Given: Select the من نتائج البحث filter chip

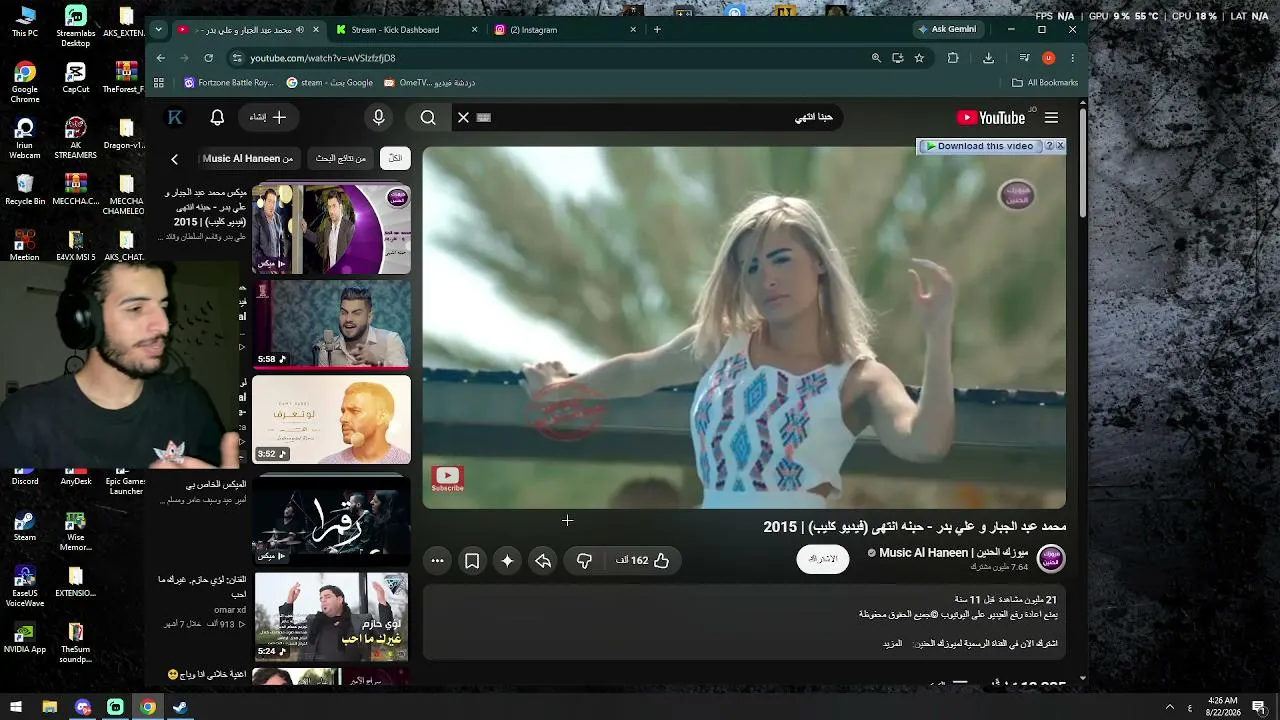Looking at the screenshot, I should [x=341, y=158].
